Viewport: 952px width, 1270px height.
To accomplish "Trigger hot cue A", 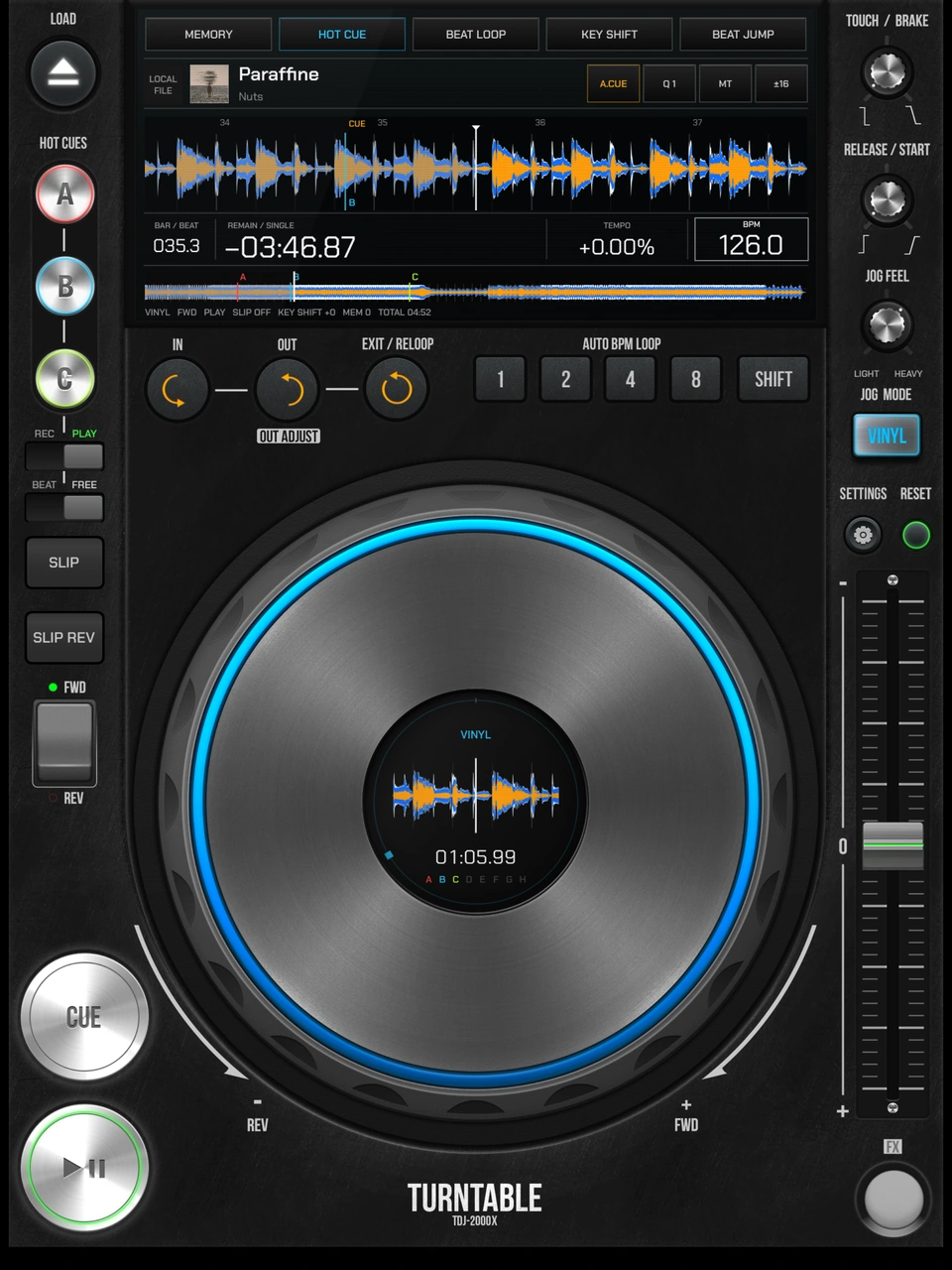I will [65, 193].
